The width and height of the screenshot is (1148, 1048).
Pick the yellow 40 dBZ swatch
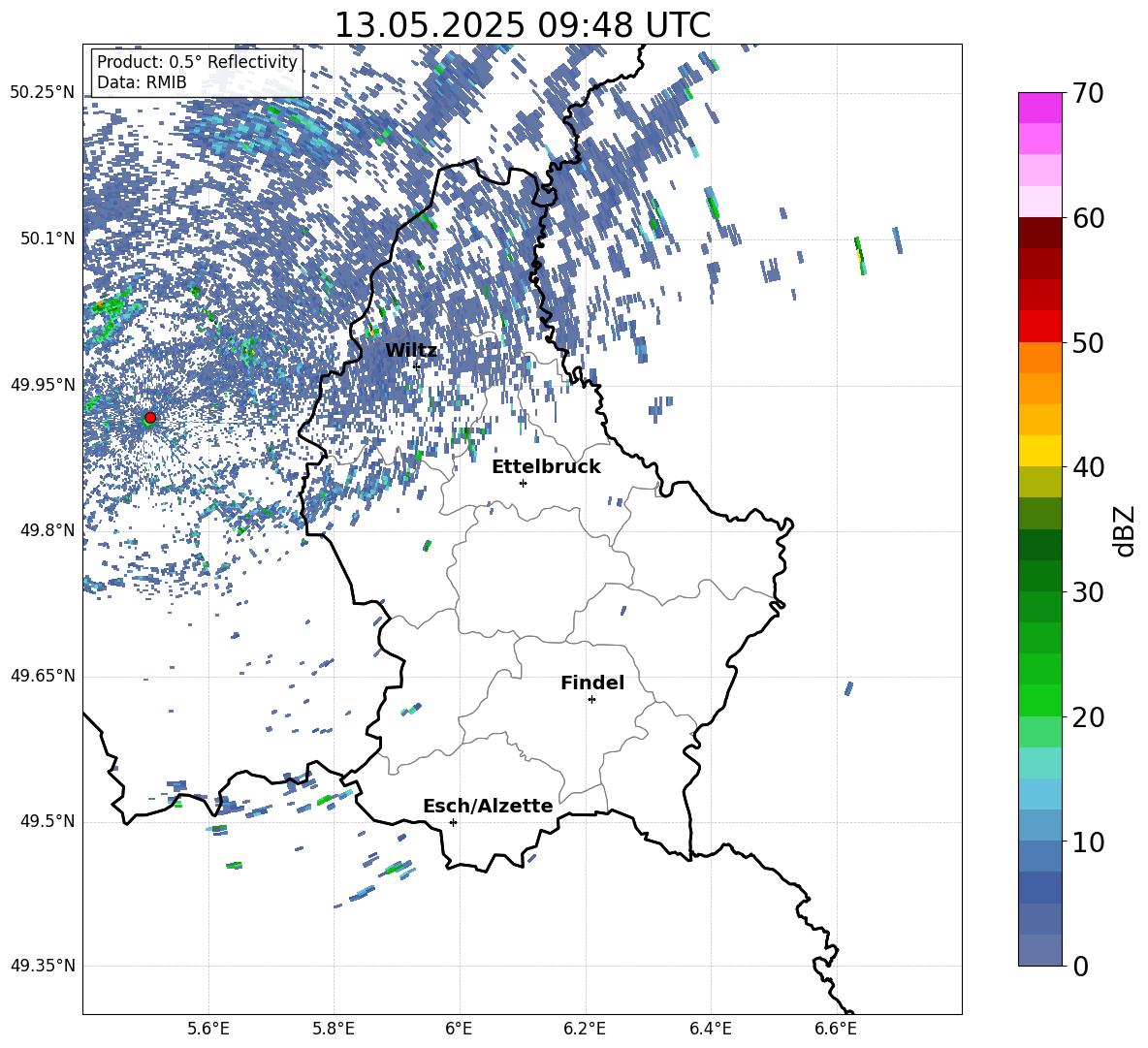(x=1040, y=451)
